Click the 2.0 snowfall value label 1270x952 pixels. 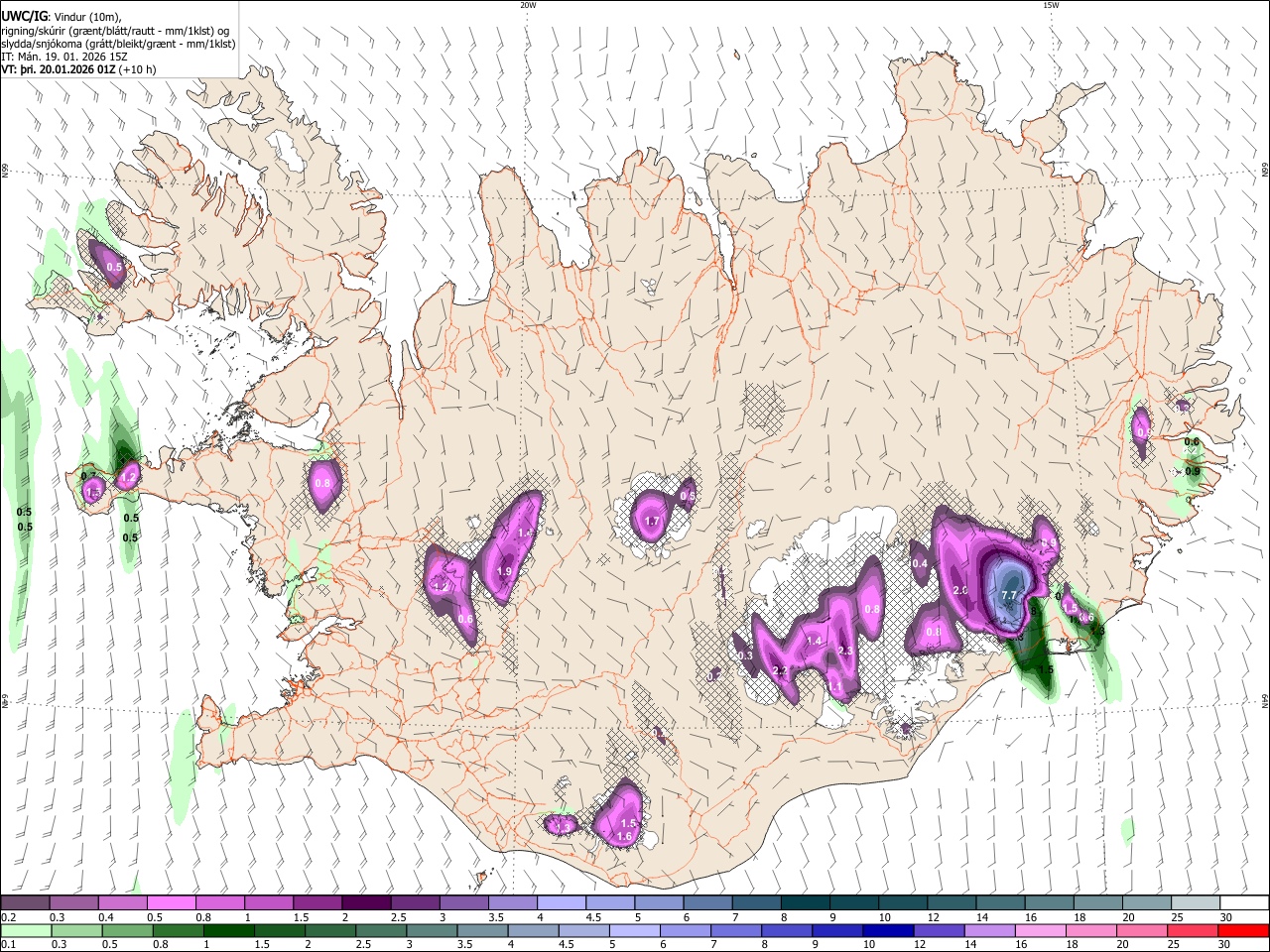tap(959, 590)
